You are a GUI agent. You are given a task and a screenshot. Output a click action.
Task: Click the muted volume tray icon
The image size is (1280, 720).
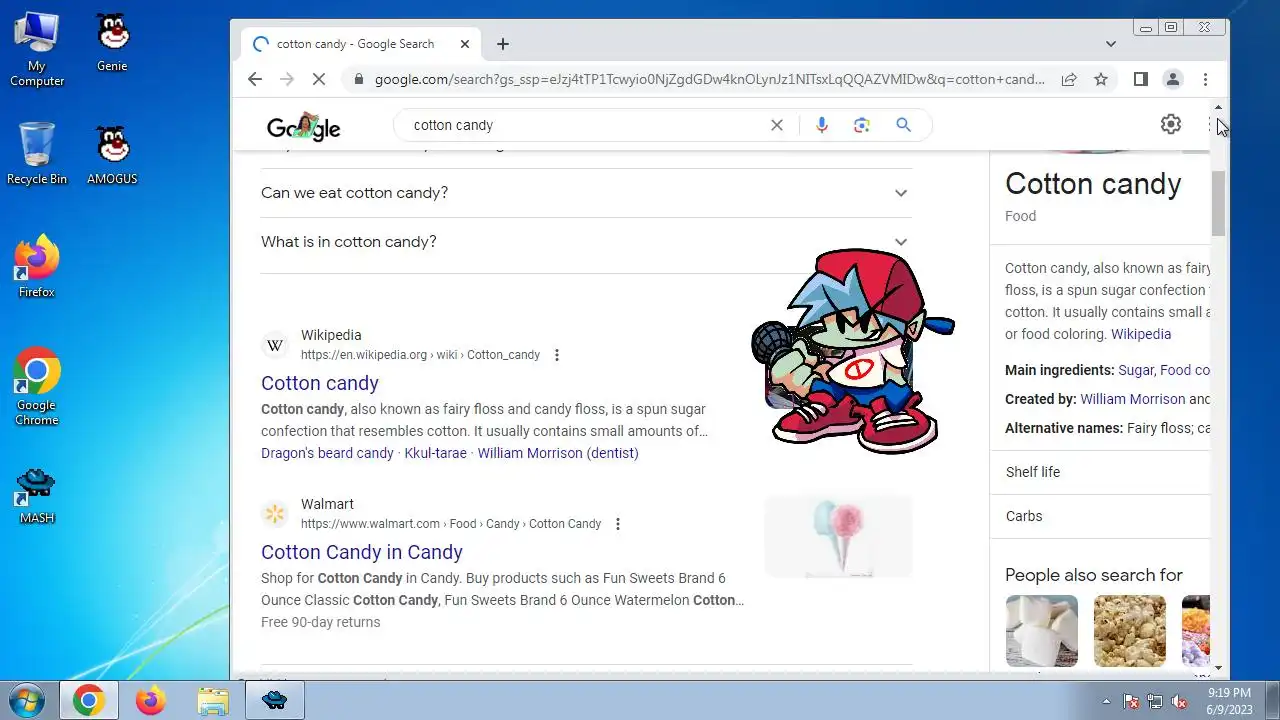point(1179,701)
